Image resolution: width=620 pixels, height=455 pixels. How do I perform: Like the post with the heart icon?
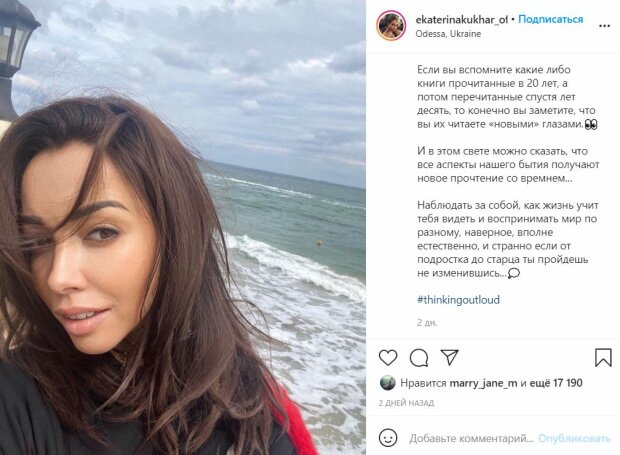(x=388, y=358)
